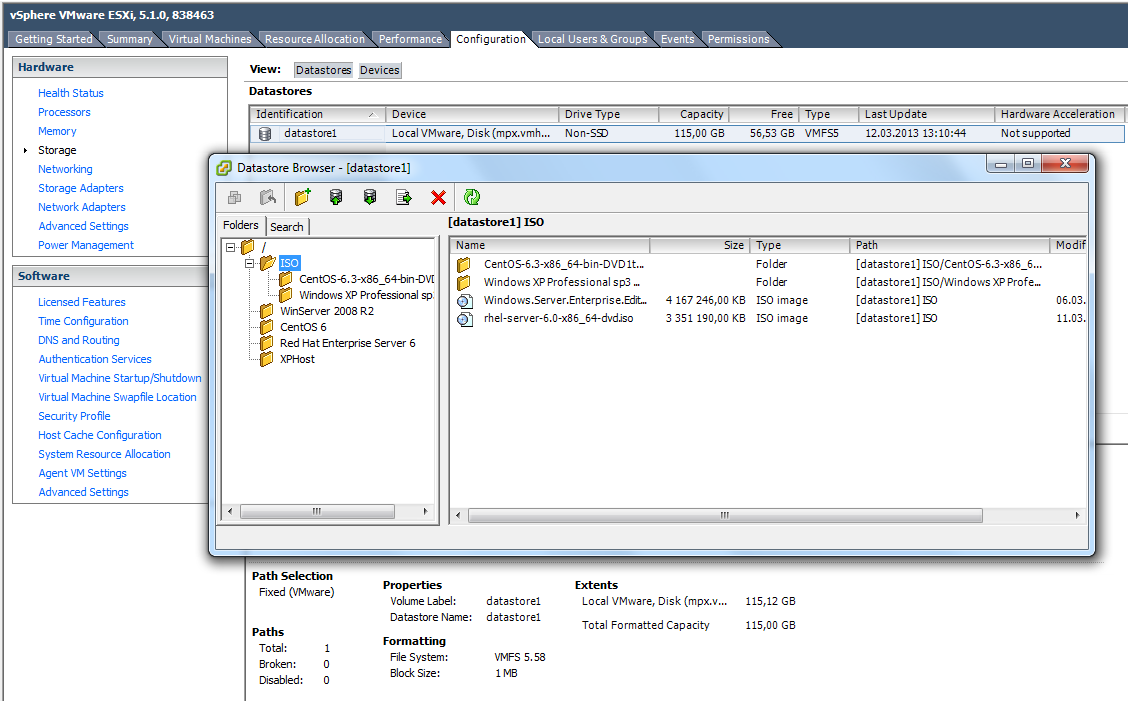Click the Create new folder toolbar icon

pyautogui.click(x=302, y=197)
